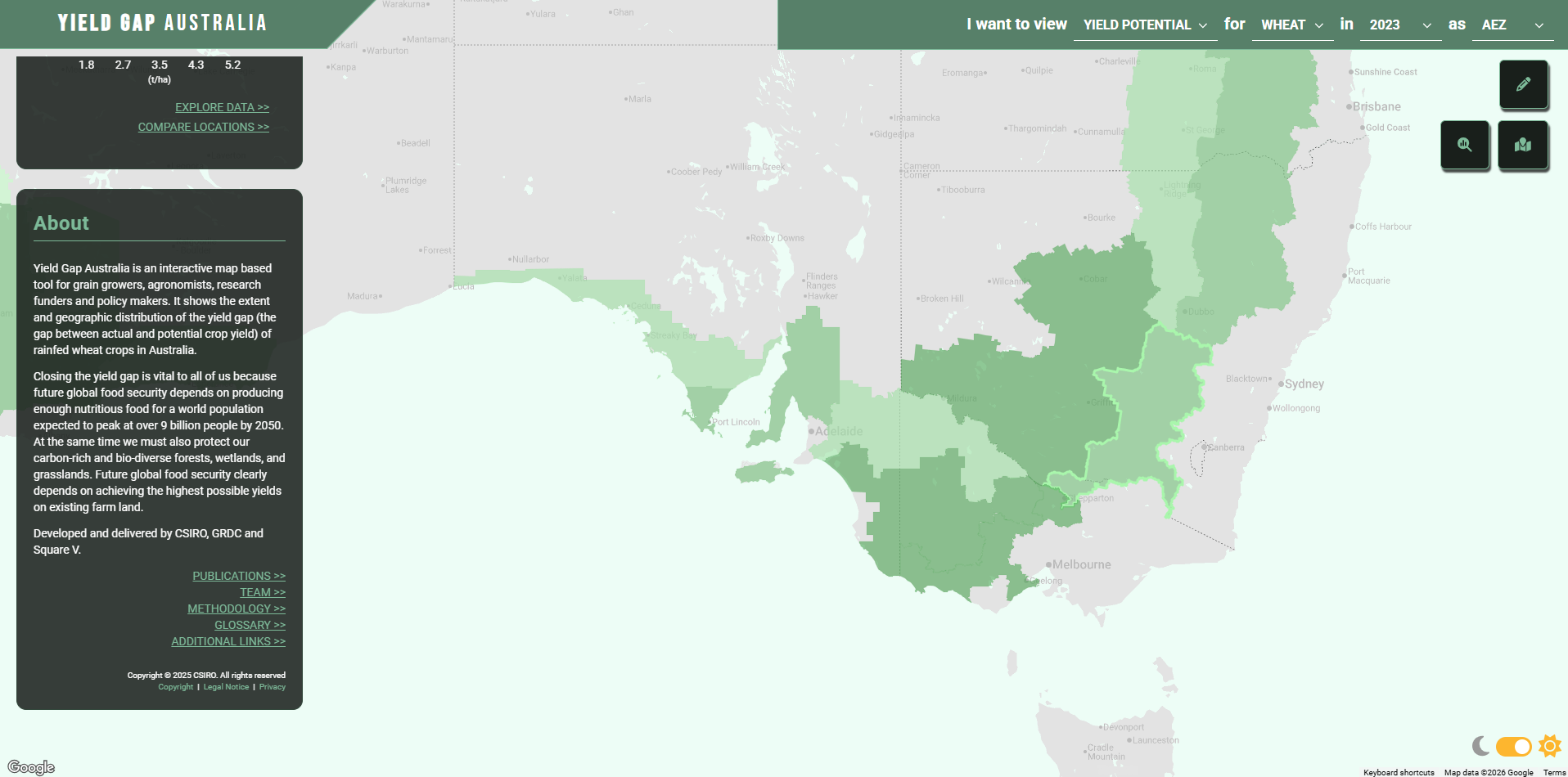Expand the AEZ region type dropdown
This screenshot has width=1568, height=777.
click(1512, 25)
